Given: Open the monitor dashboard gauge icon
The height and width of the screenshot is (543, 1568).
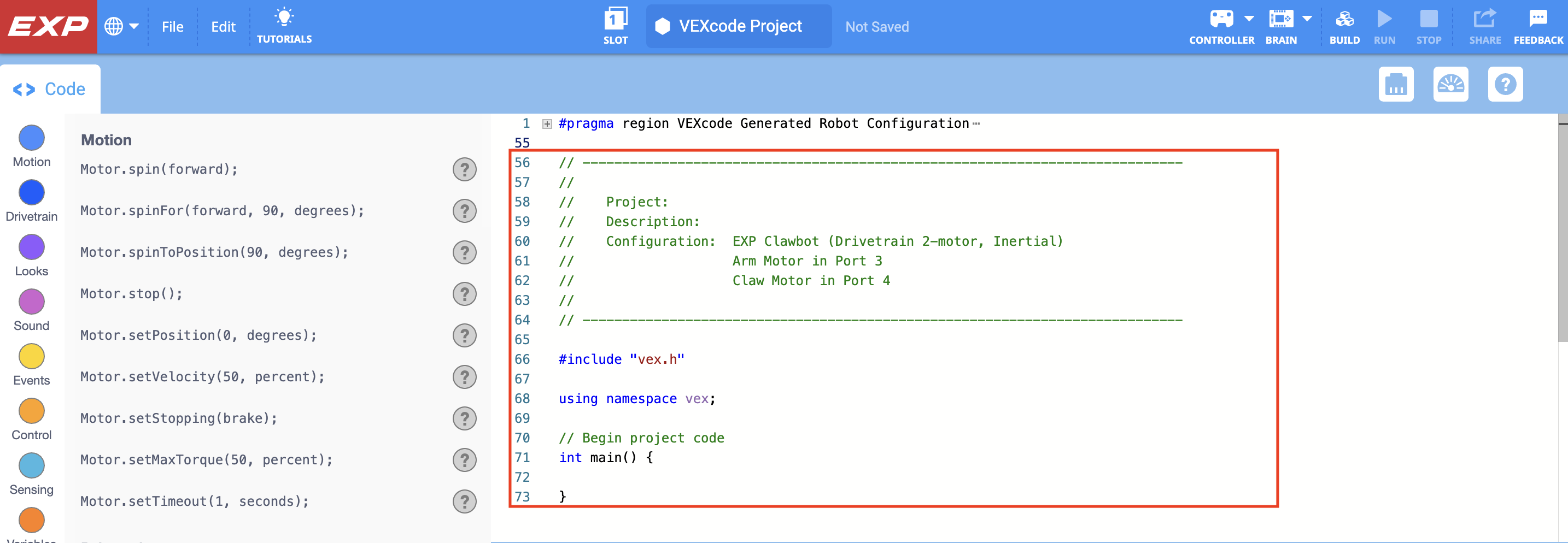Looking at the screenshot, I should (1451, 84).
